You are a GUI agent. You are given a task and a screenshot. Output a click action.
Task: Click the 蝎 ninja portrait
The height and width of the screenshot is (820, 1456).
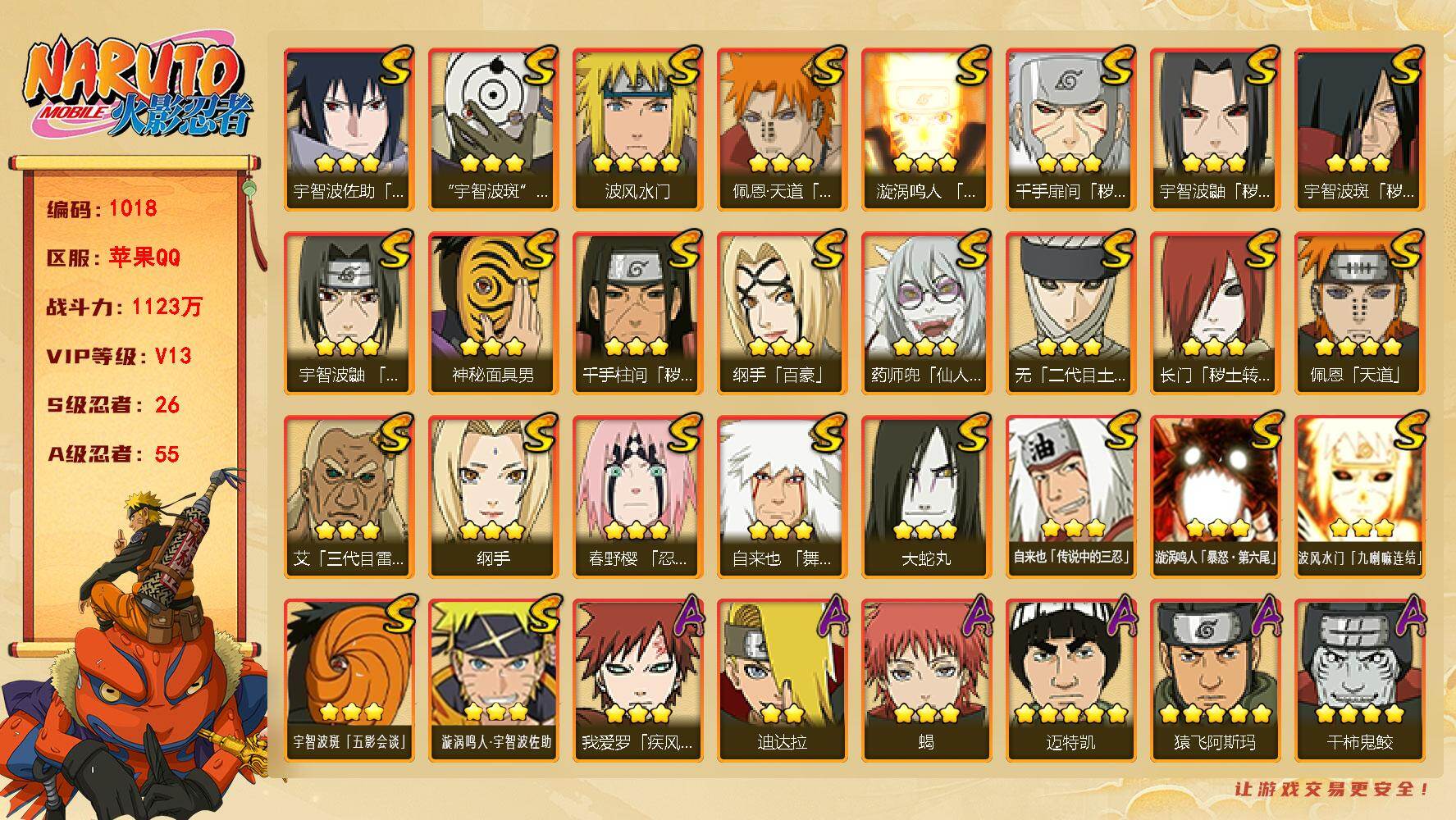tap(926, 681)
